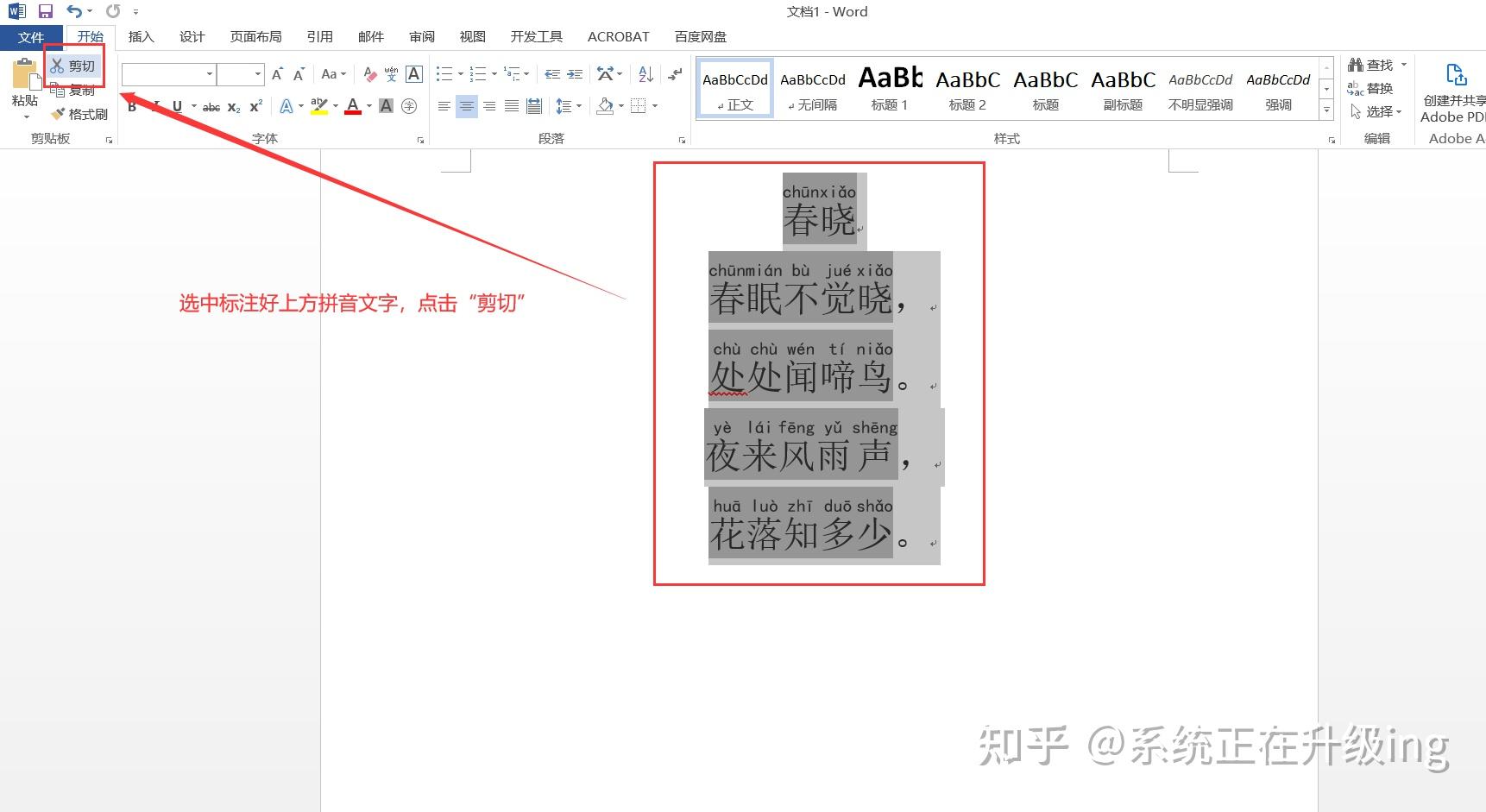Open the 字体 (Font) dialog launcher
Viewport: 1486px width, 812px height.
click(420, 140)
